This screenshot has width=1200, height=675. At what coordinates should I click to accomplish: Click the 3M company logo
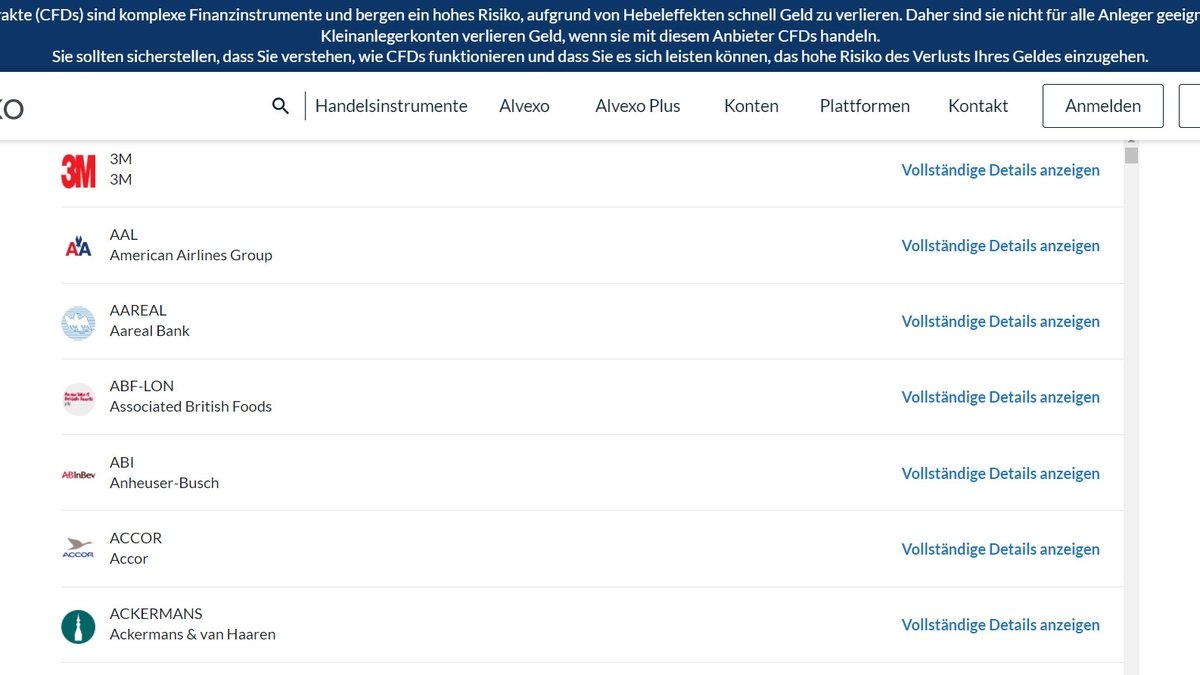coord(78,168)
